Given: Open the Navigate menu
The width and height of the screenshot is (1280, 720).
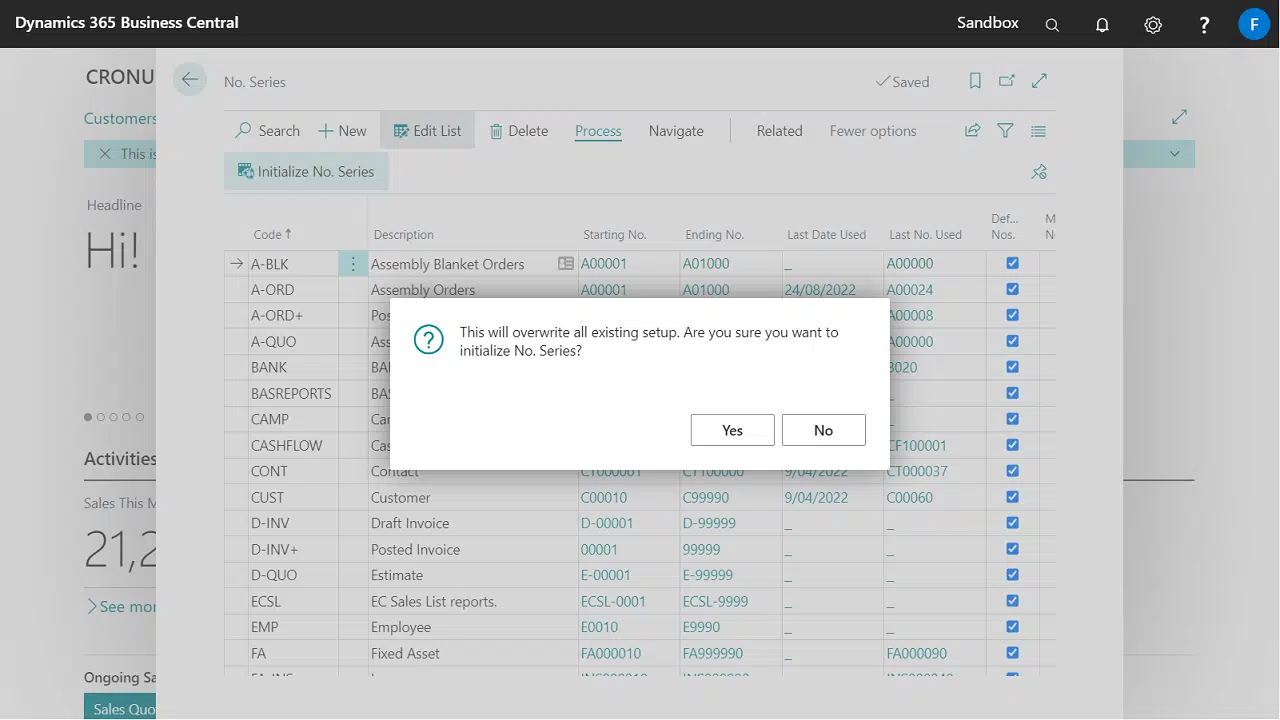Looking at the screenshot, I should click(x=676, y=131).
